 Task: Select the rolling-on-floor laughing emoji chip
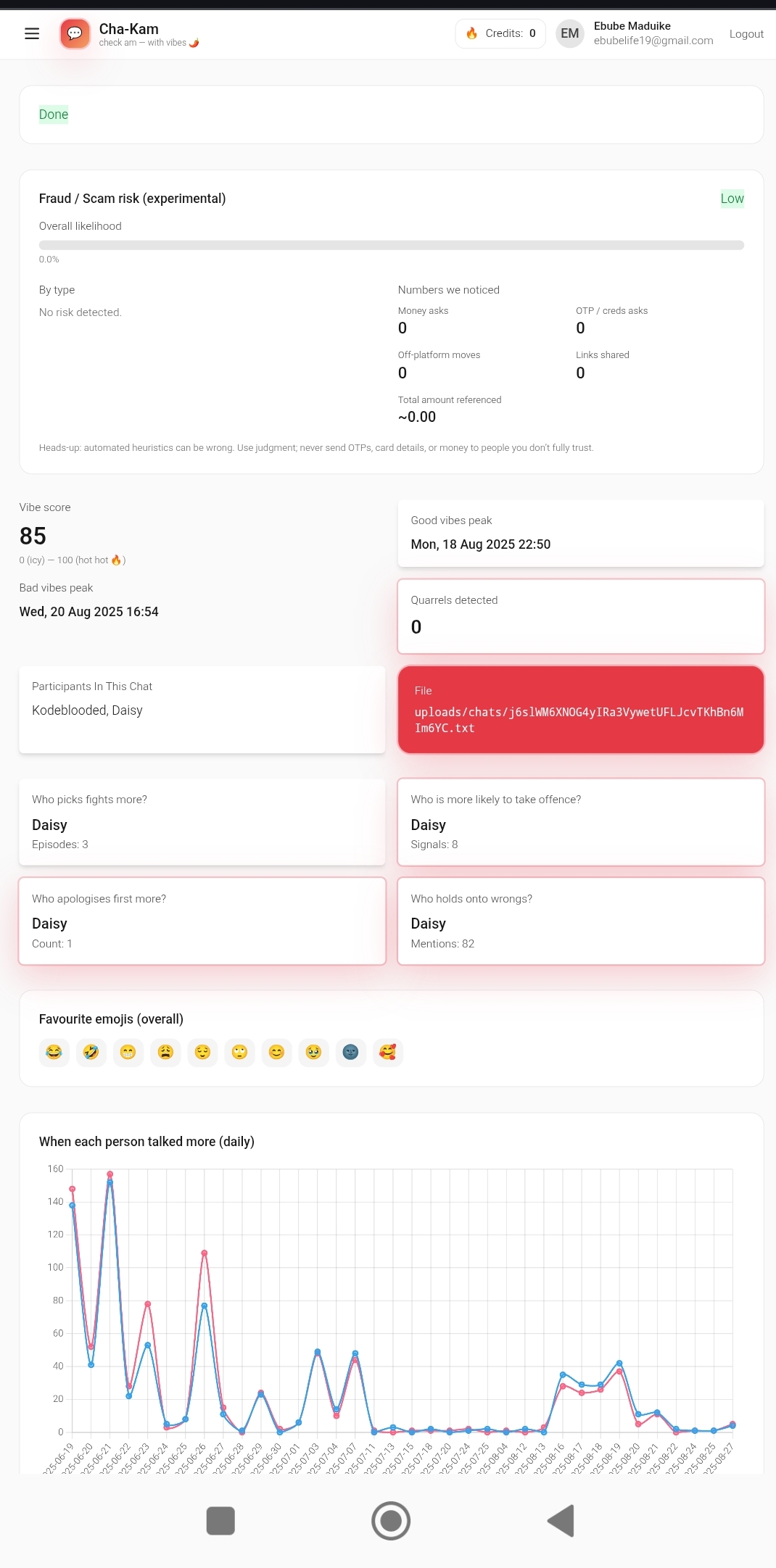[91, 1052]
